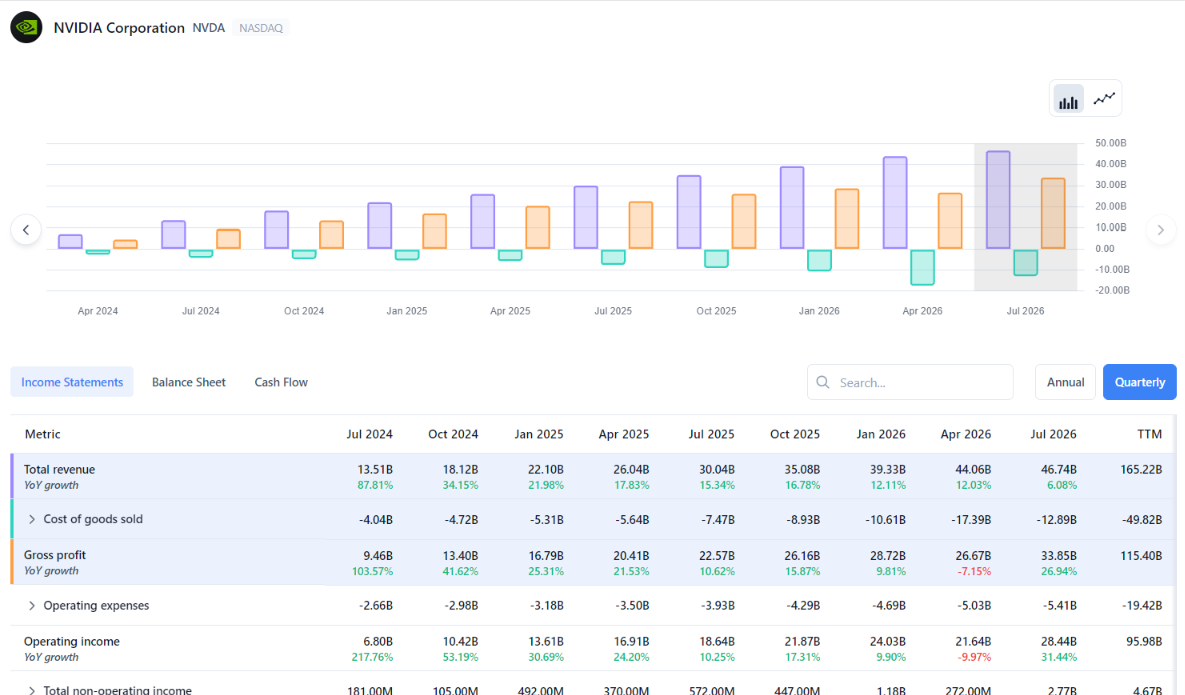Open the Cash Flow tab

pyautogui.click(x=281, y=382)
